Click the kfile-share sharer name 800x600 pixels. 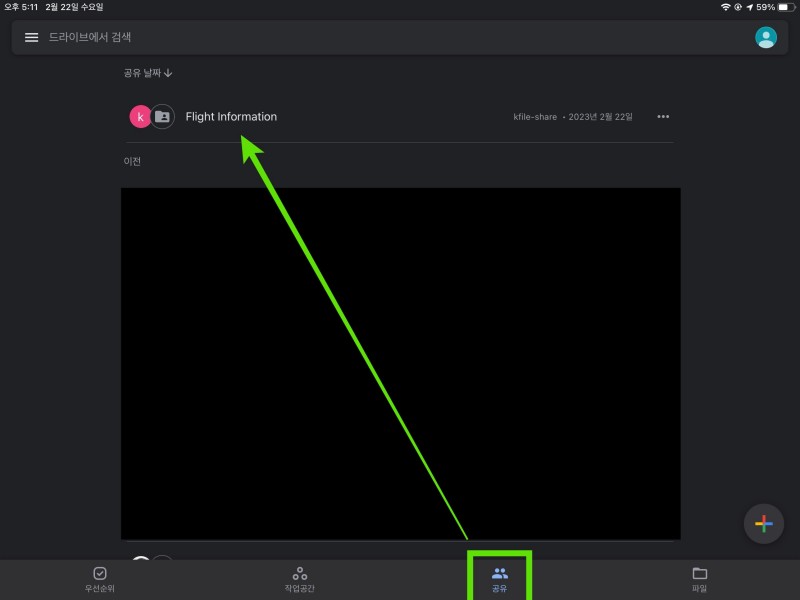coord(535,117)
